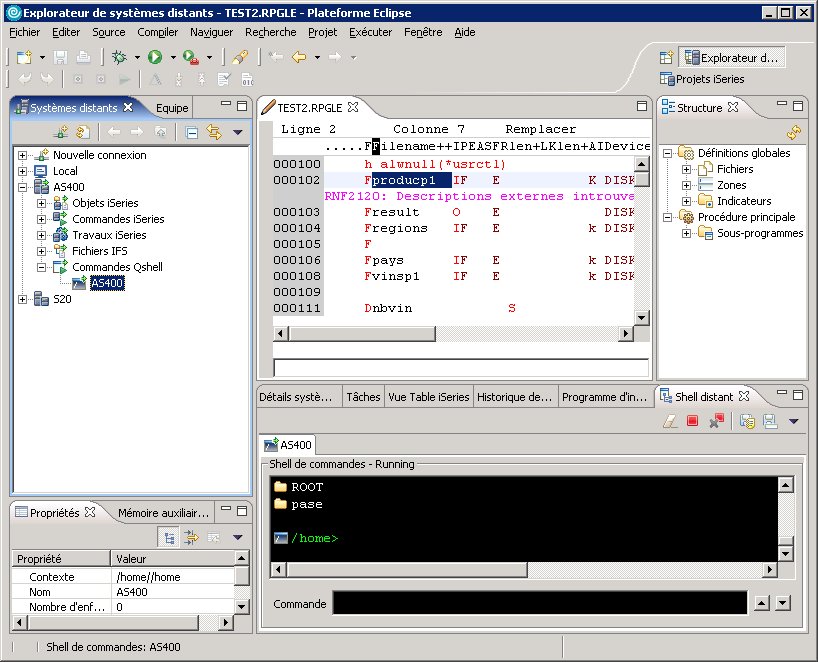Minimize the Structure panel
Image resolution: width=818 pixels, height=662 pixels.
(781, 104)
